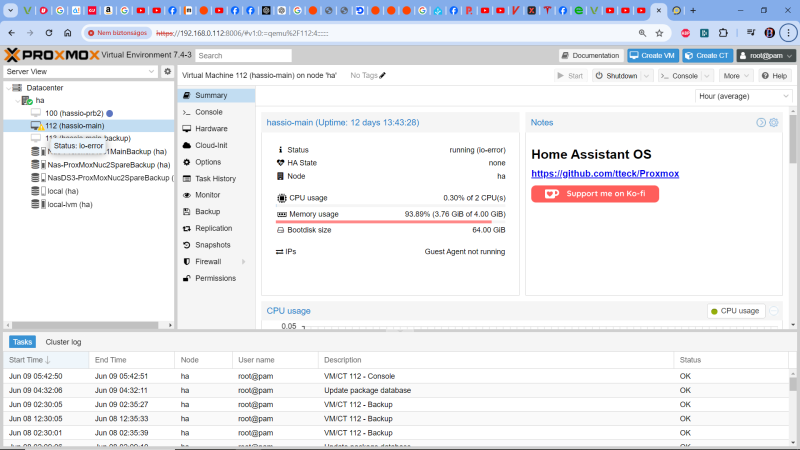Click the Start button

tap(570, 76)
